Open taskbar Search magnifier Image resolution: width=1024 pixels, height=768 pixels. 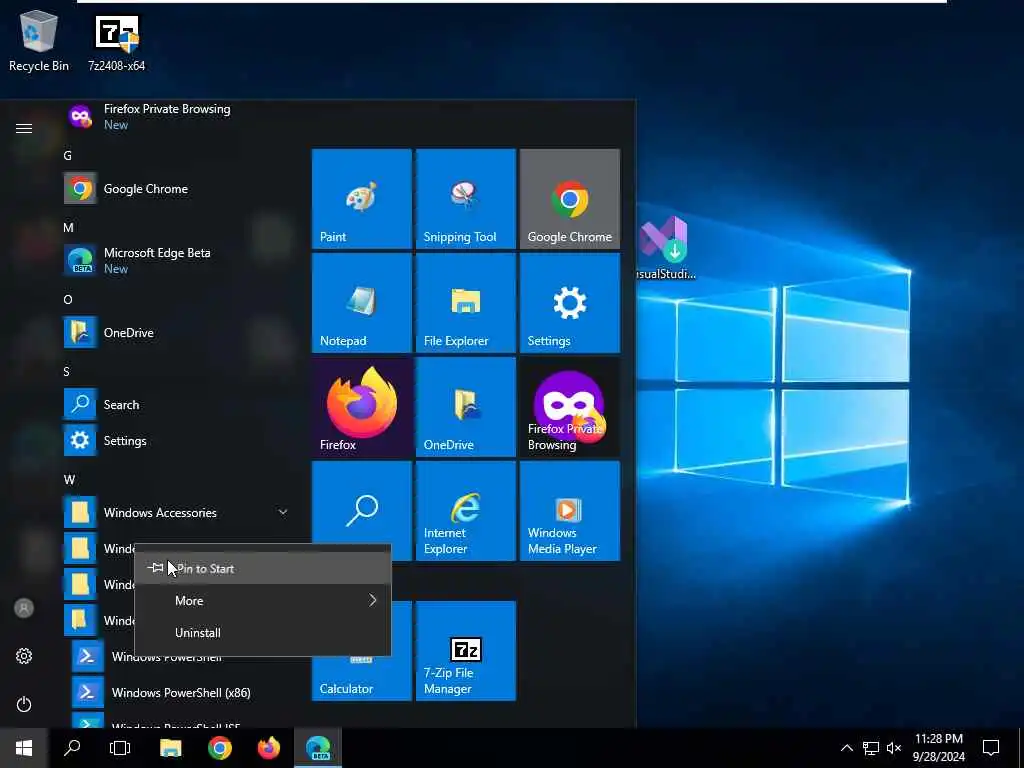point(72,748)
